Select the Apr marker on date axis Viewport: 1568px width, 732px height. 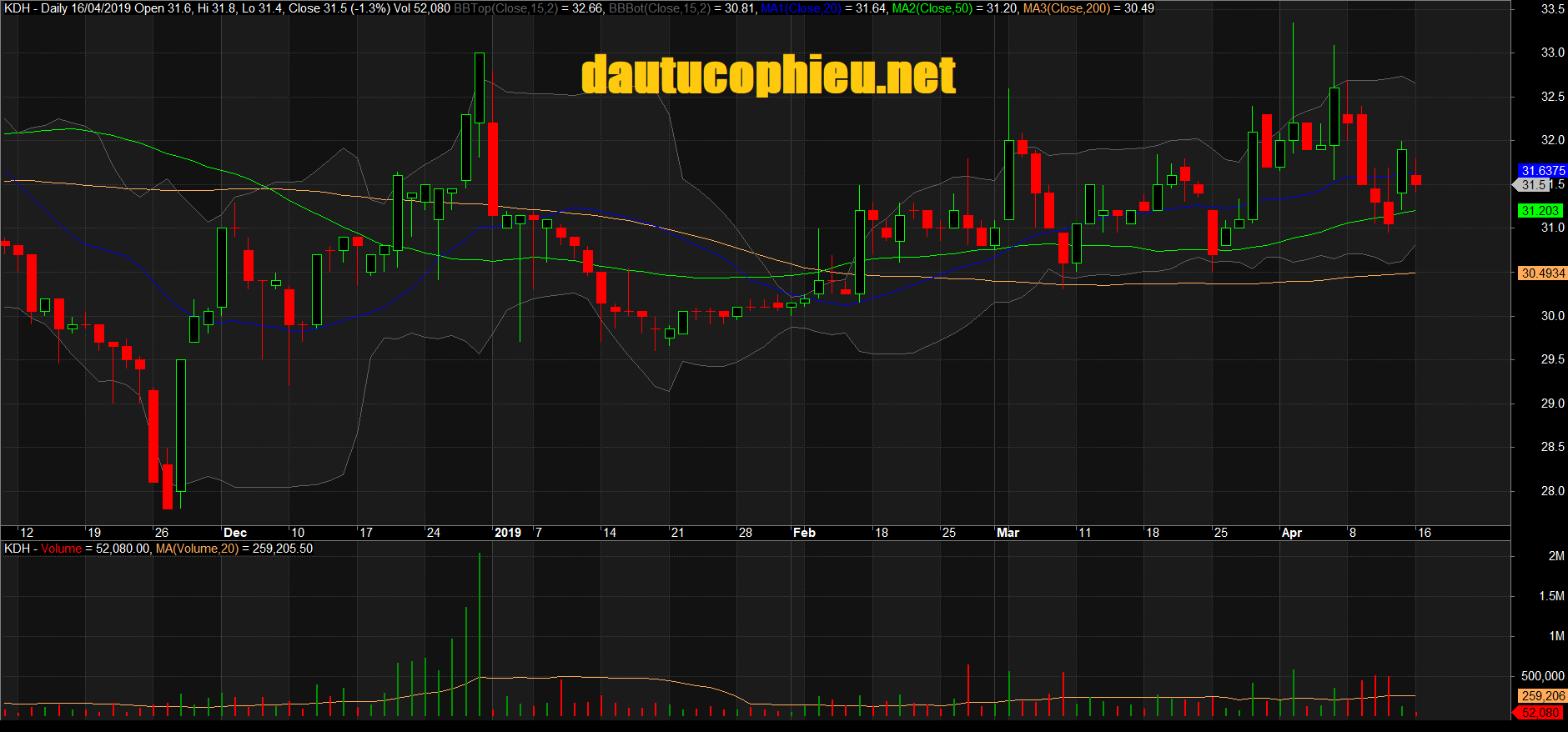tap(1291, 533)
